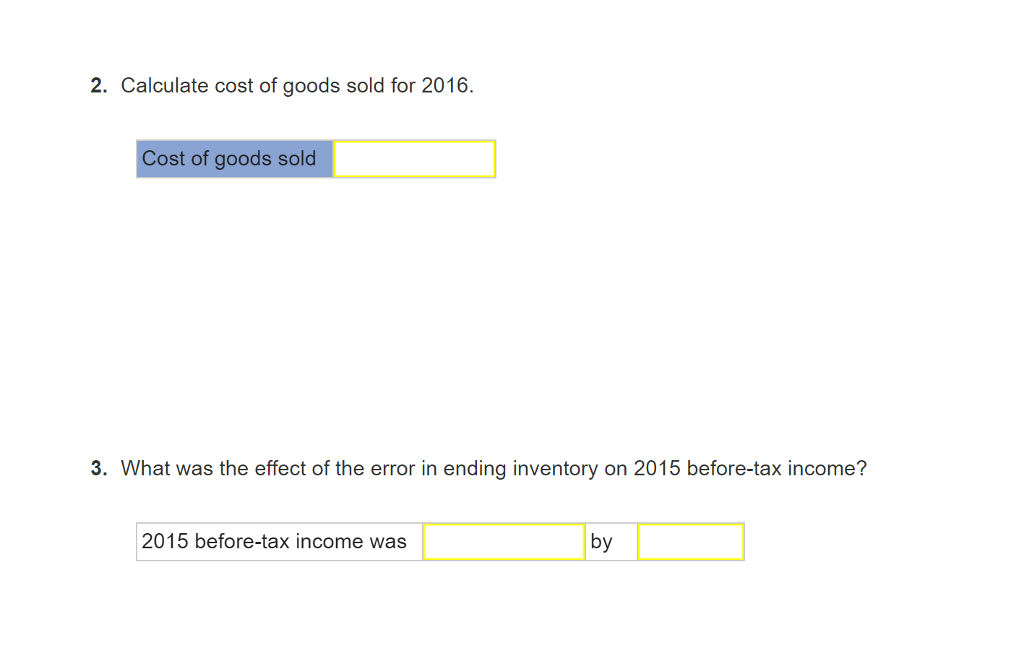Select the '2015 before-tax income was' cell
1024x648 pixels.
(278, 541)
